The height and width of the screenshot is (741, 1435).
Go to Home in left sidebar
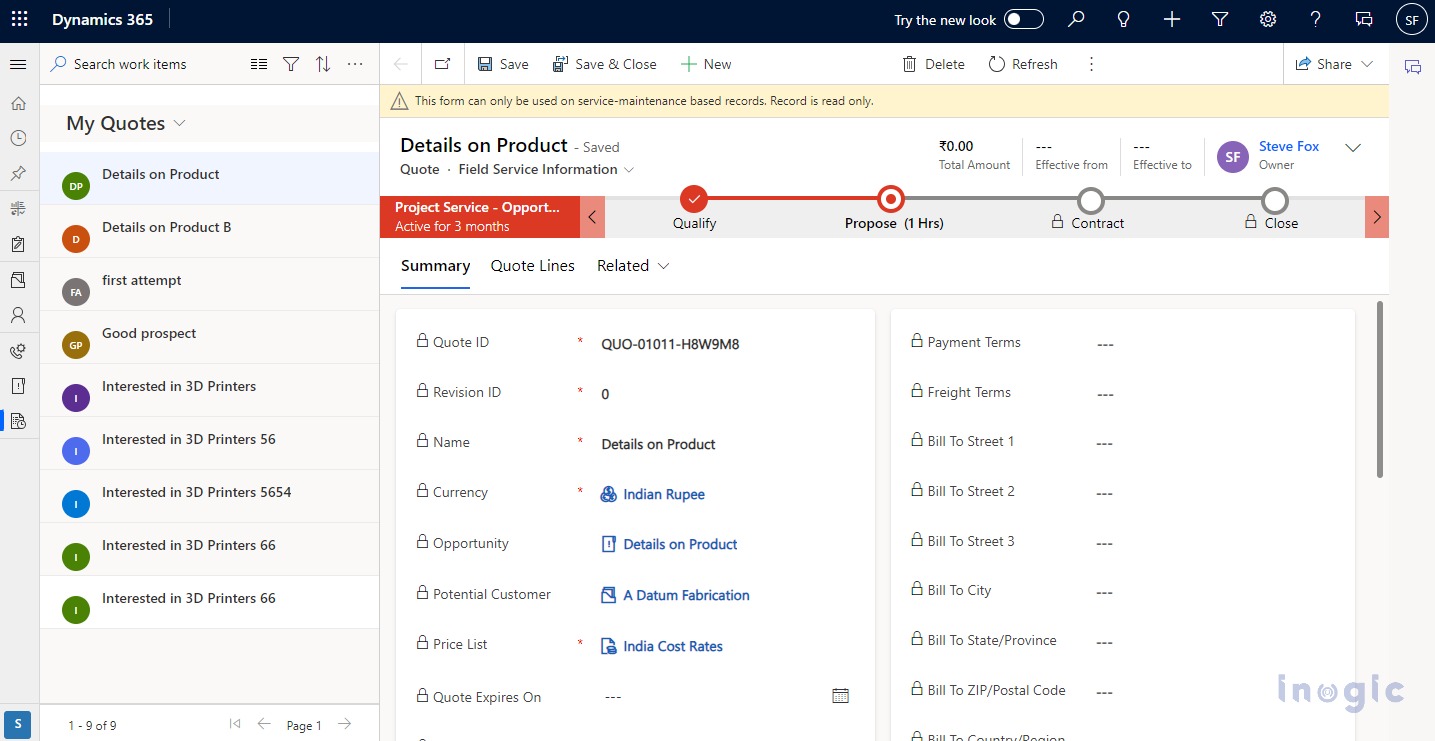click(18, 103)
